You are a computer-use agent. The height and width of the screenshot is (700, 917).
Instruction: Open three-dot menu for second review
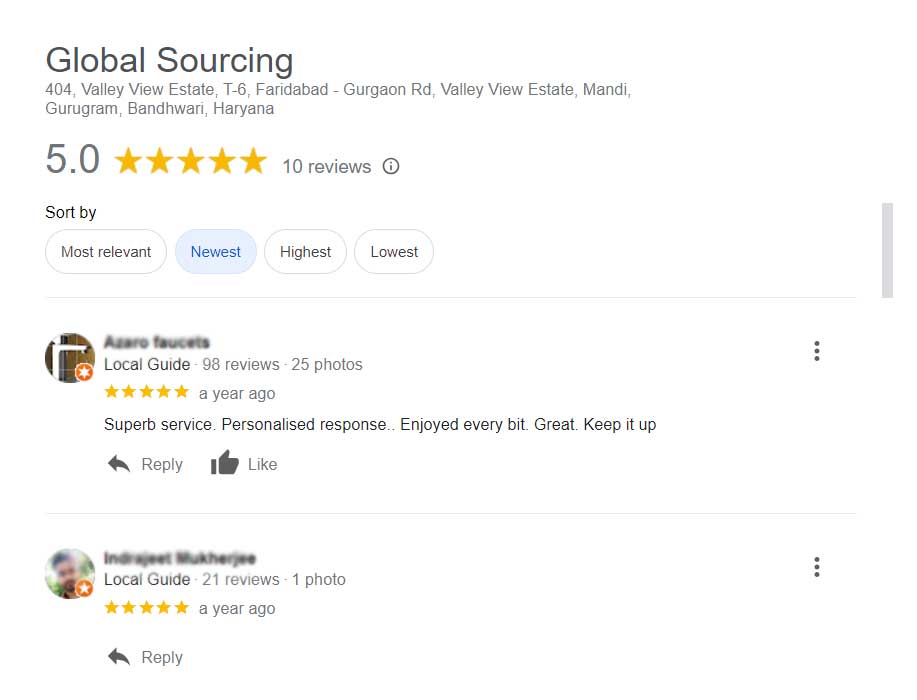pyautogui.click(x=817, y=567)
